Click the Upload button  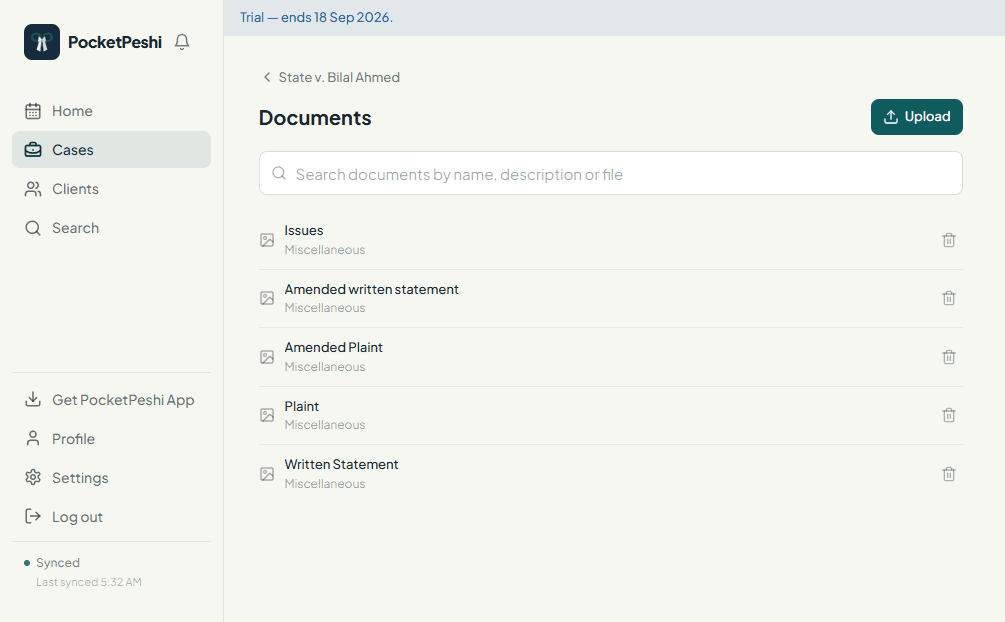click(917, 117)
